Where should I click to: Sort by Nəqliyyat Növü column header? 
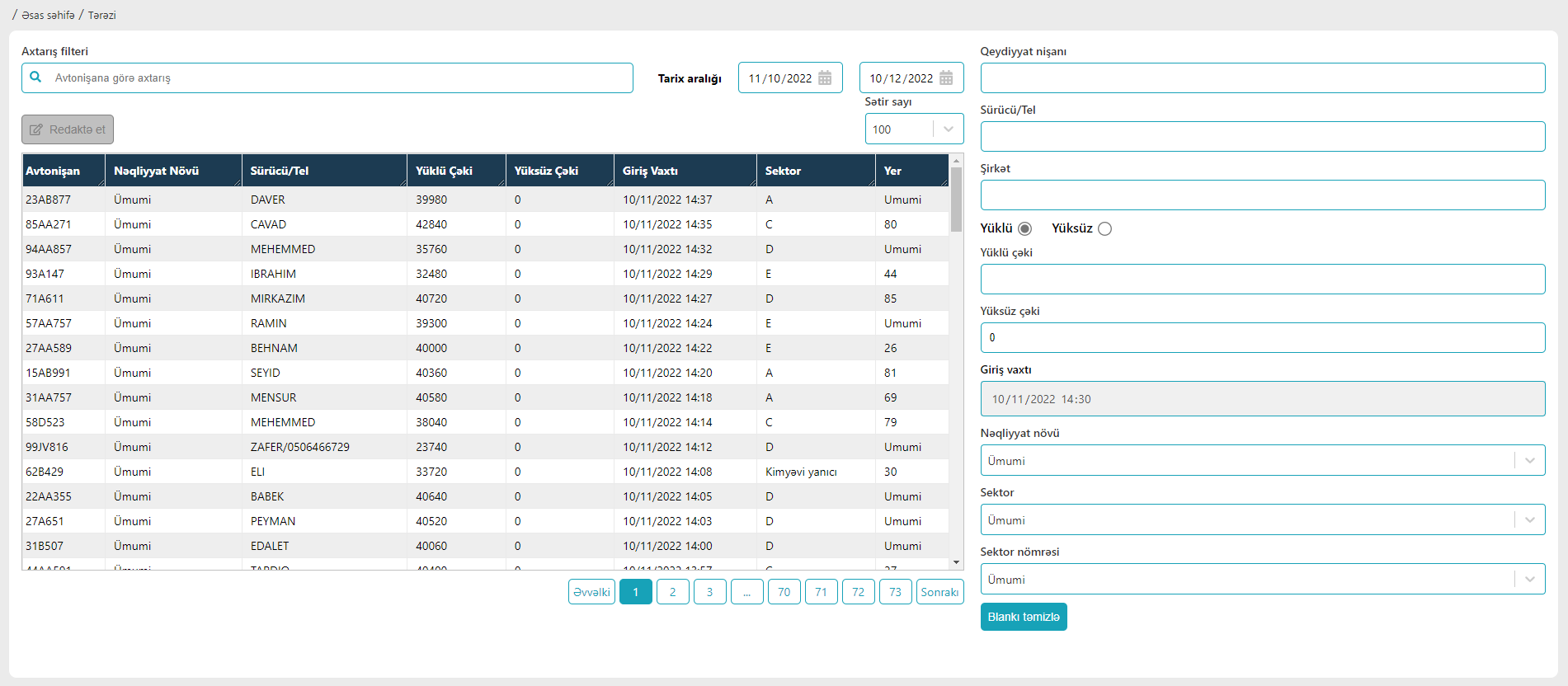click(x=173, y=171)
